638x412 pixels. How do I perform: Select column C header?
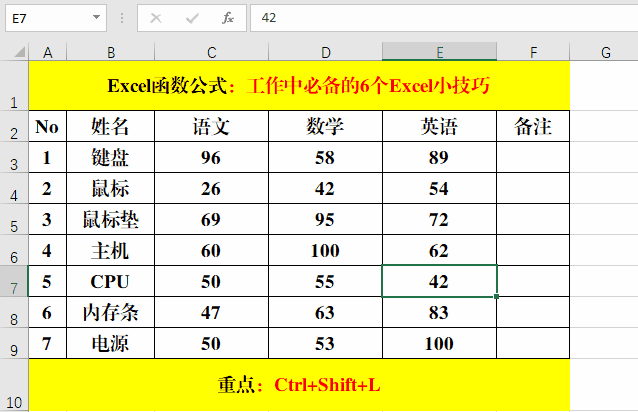pyautogui.click(x=212, y=52)
